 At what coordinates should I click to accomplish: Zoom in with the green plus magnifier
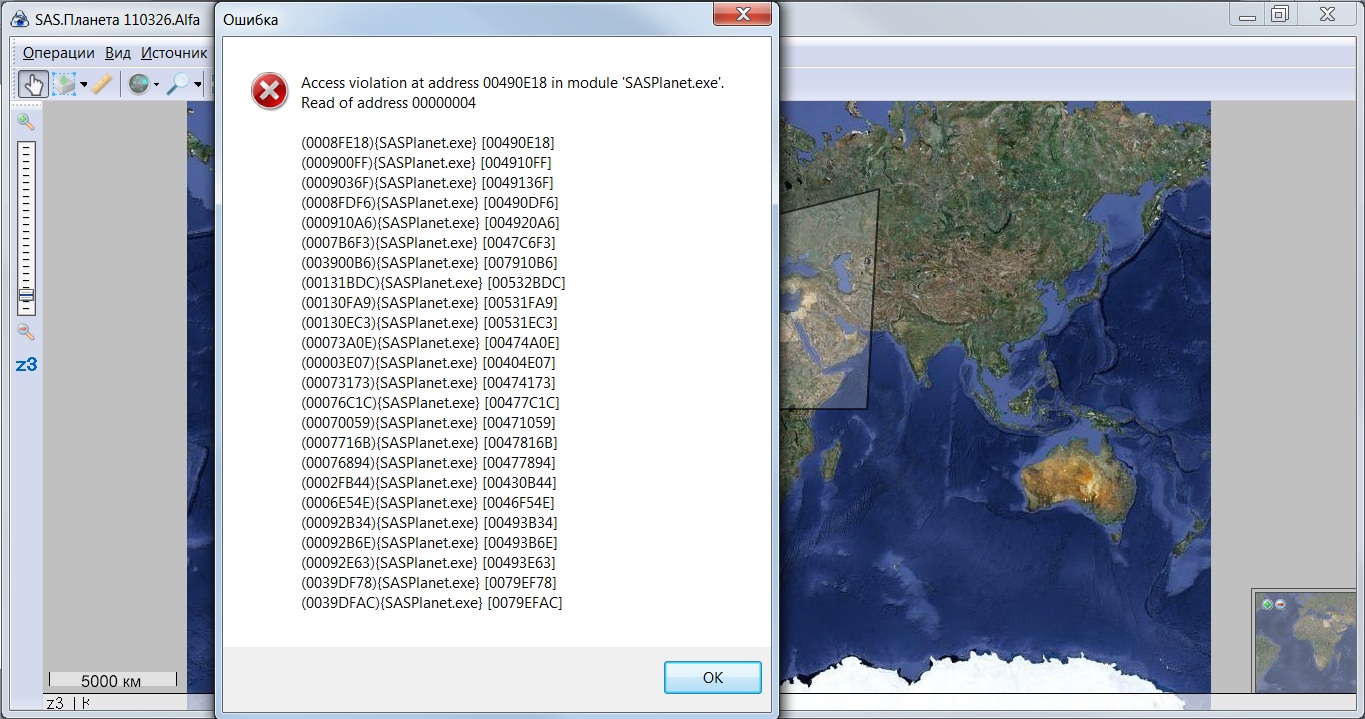[26, 122]
